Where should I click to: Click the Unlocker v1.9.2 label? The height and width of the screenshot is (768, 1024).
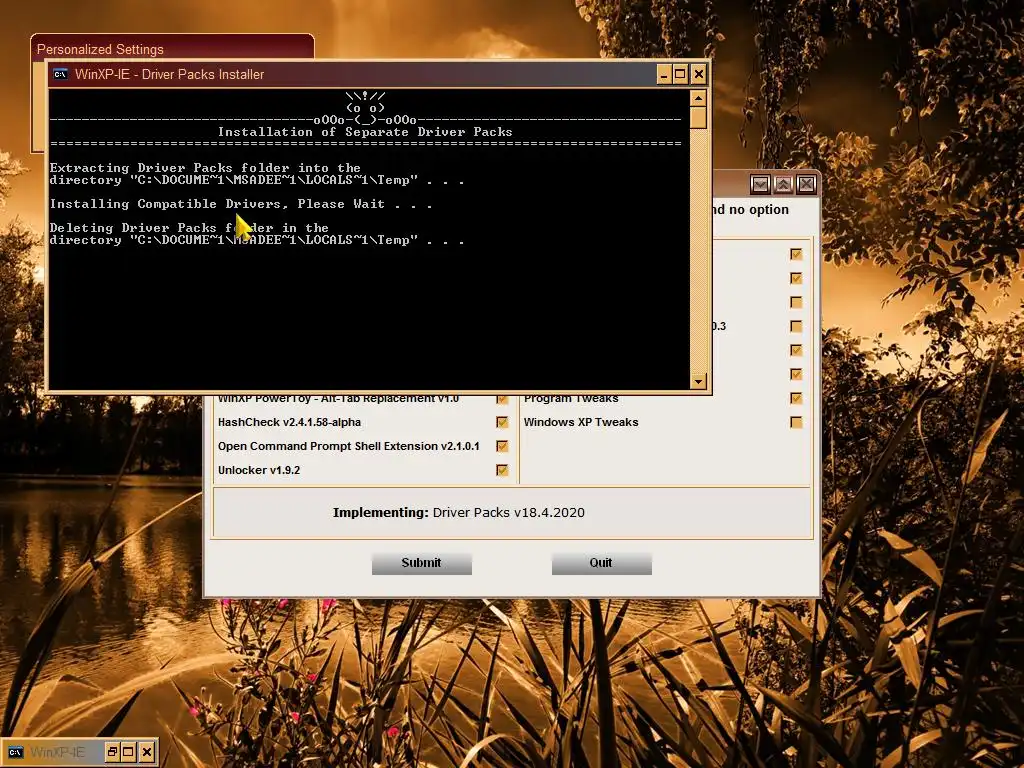pyautogui.click(x=259, y=470)
